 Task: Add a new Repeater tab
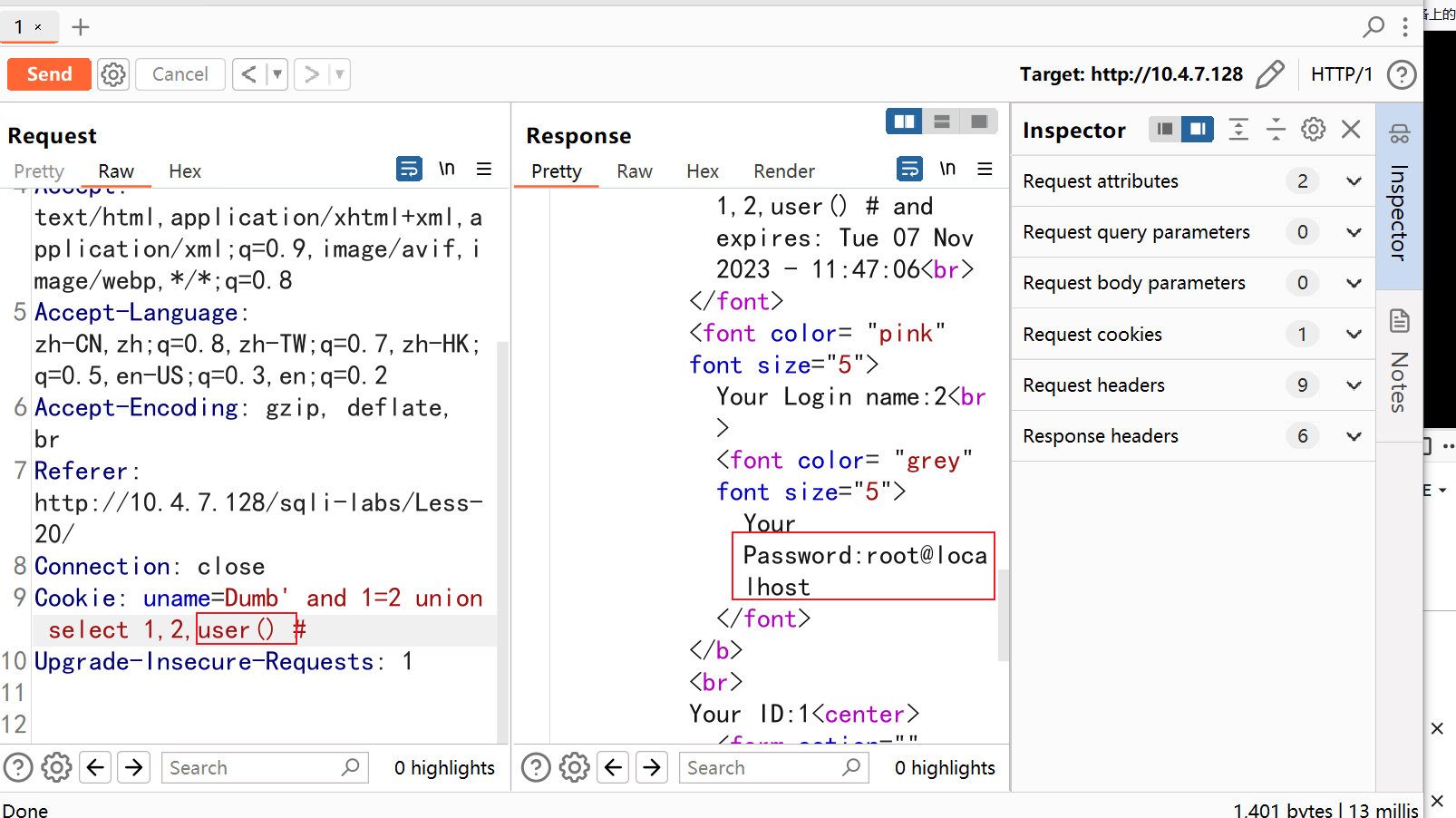click(x=81, y=27)
